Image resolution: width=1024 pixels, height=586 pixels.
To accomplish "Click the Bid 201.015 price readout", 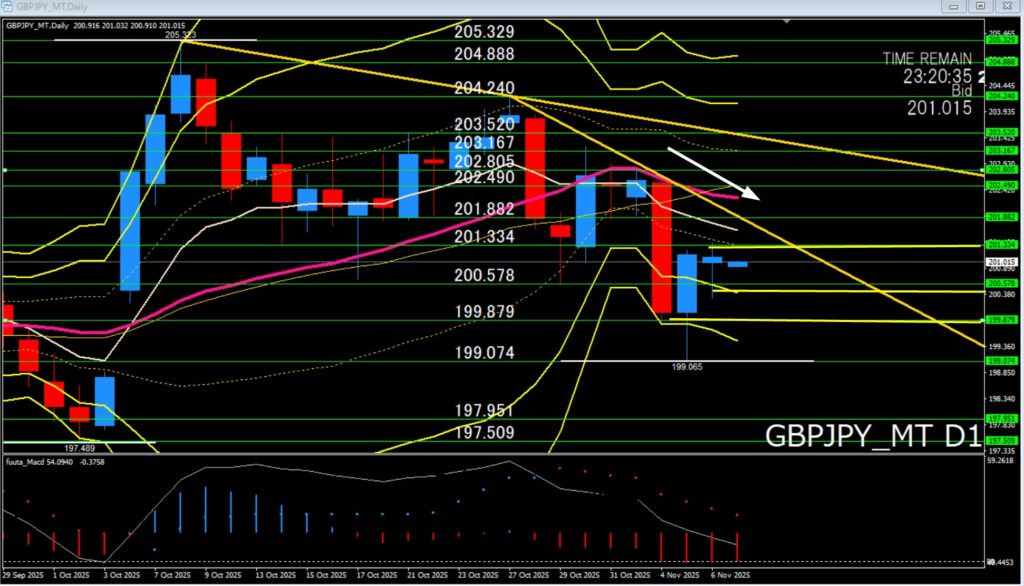I will pyautogui.click(x=939, y=107).
